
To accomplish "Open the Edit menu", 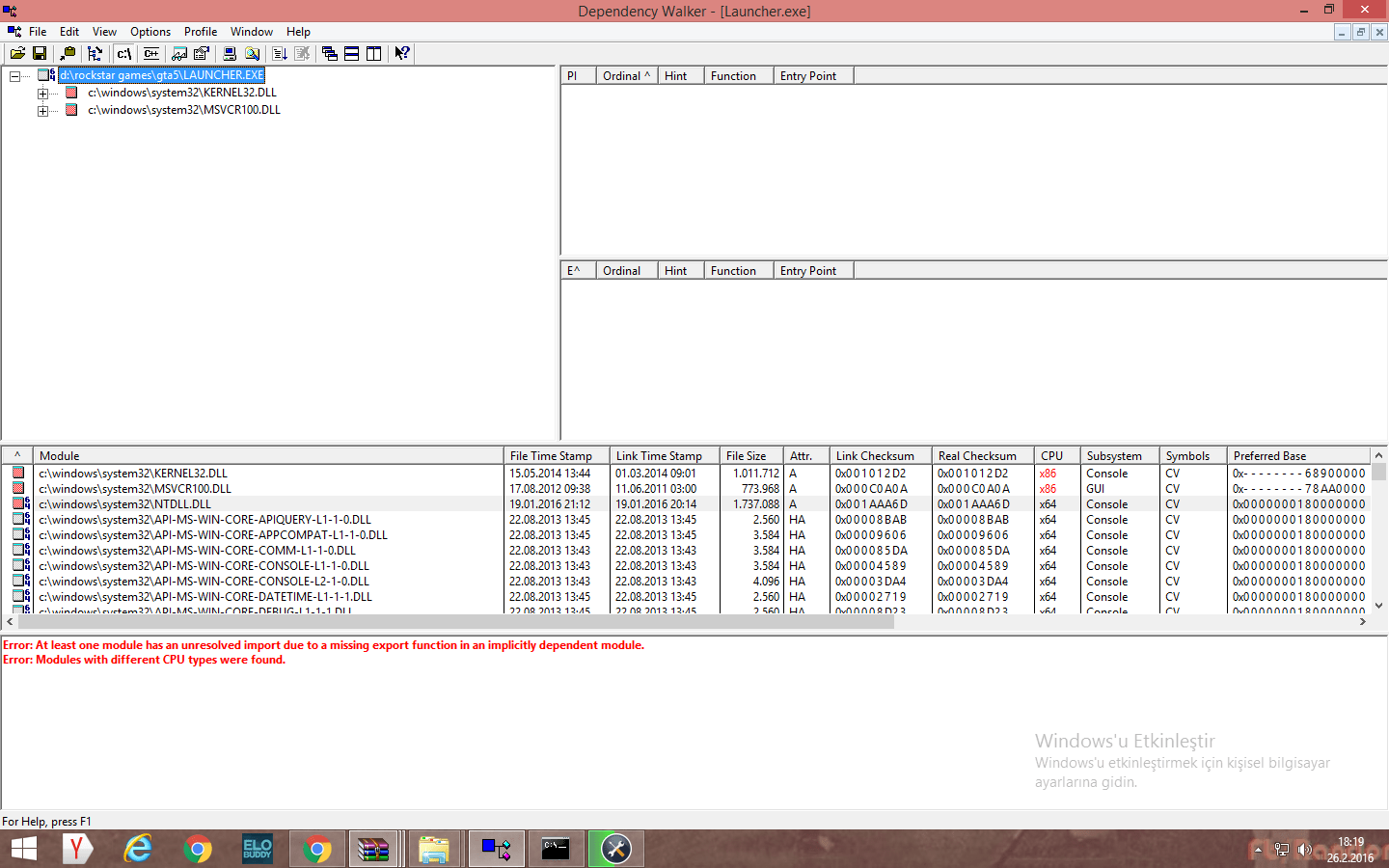I will coord(69,32).
